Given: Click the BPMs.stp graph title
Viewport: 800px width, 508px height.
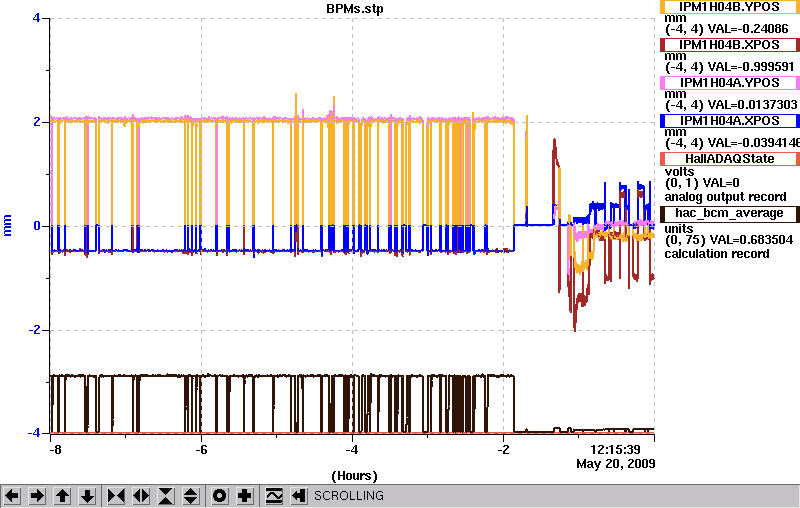Looking at the screenshot, I should [355, 9].
